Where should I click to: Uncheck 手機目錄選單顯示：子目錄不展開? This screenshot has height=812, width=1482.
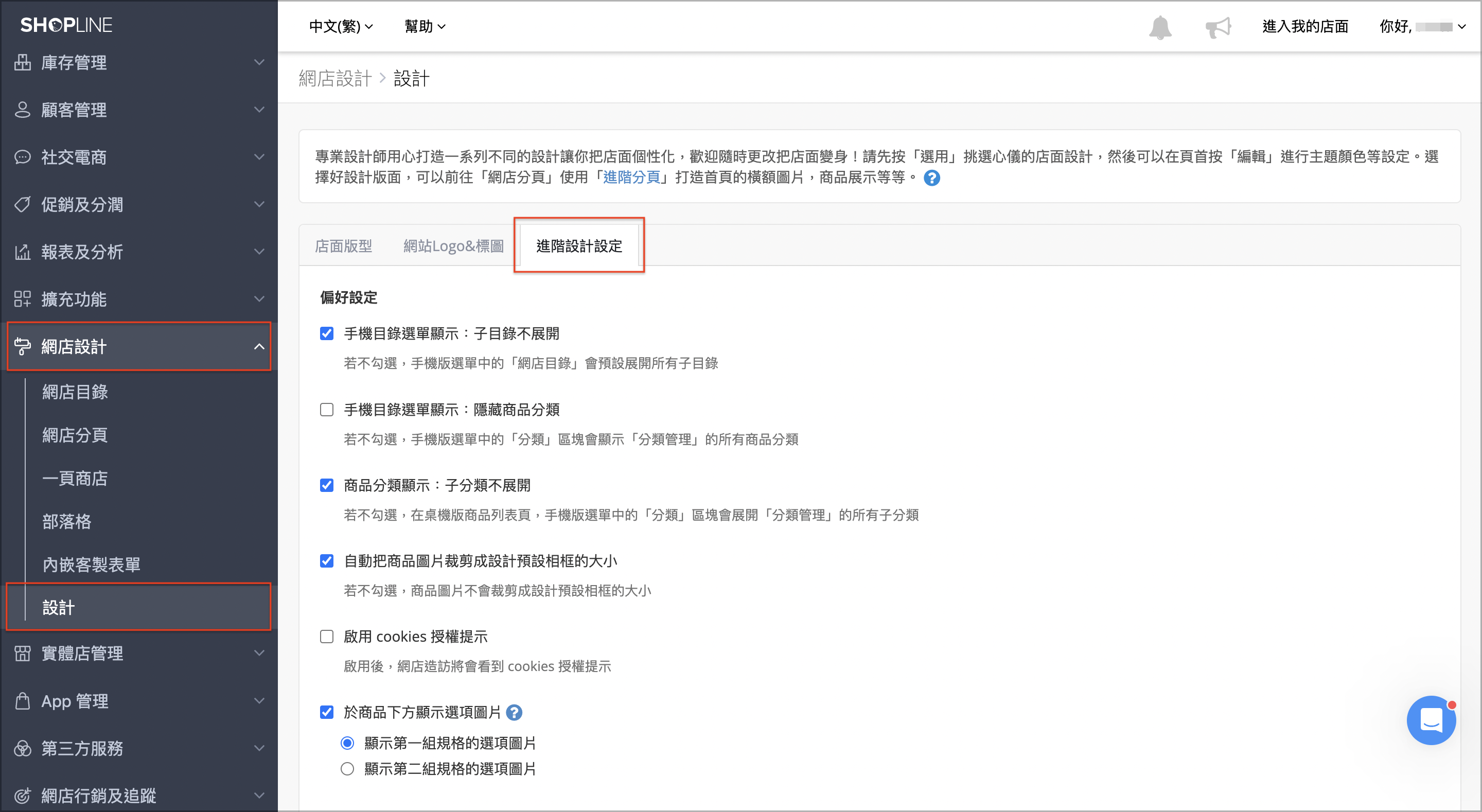click(327, 333)
